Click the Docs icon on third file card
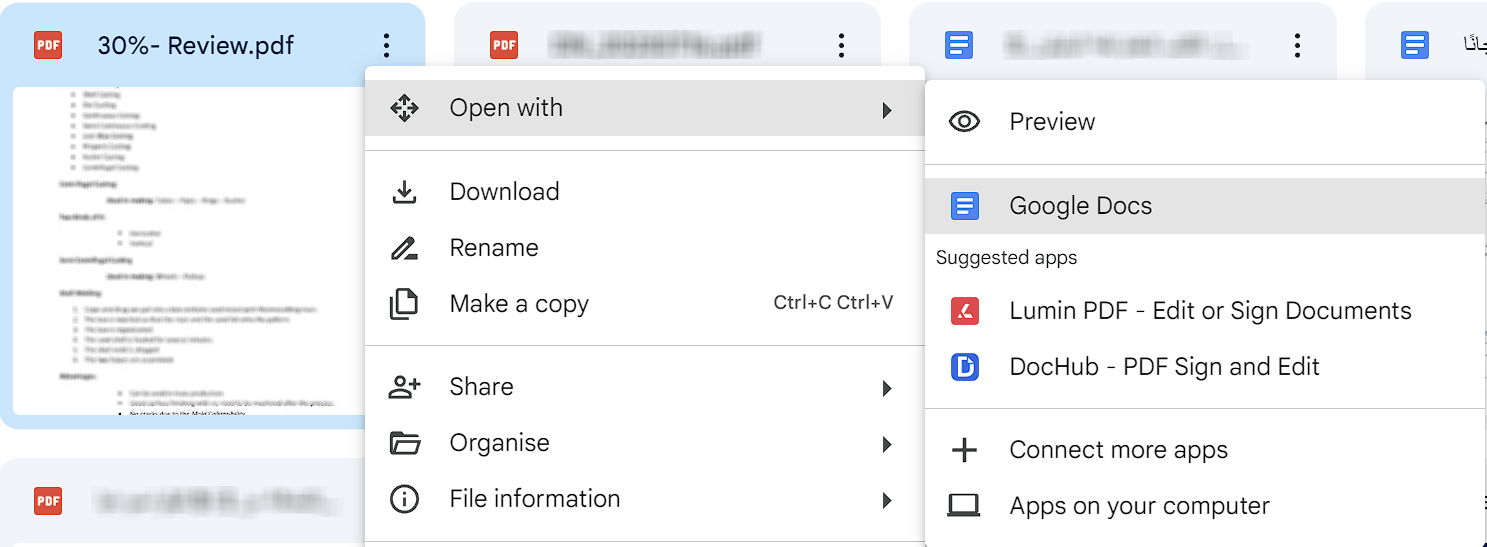Image resolution: width=1487 pixels, height=547 pixels. click(x=959, y=45)
